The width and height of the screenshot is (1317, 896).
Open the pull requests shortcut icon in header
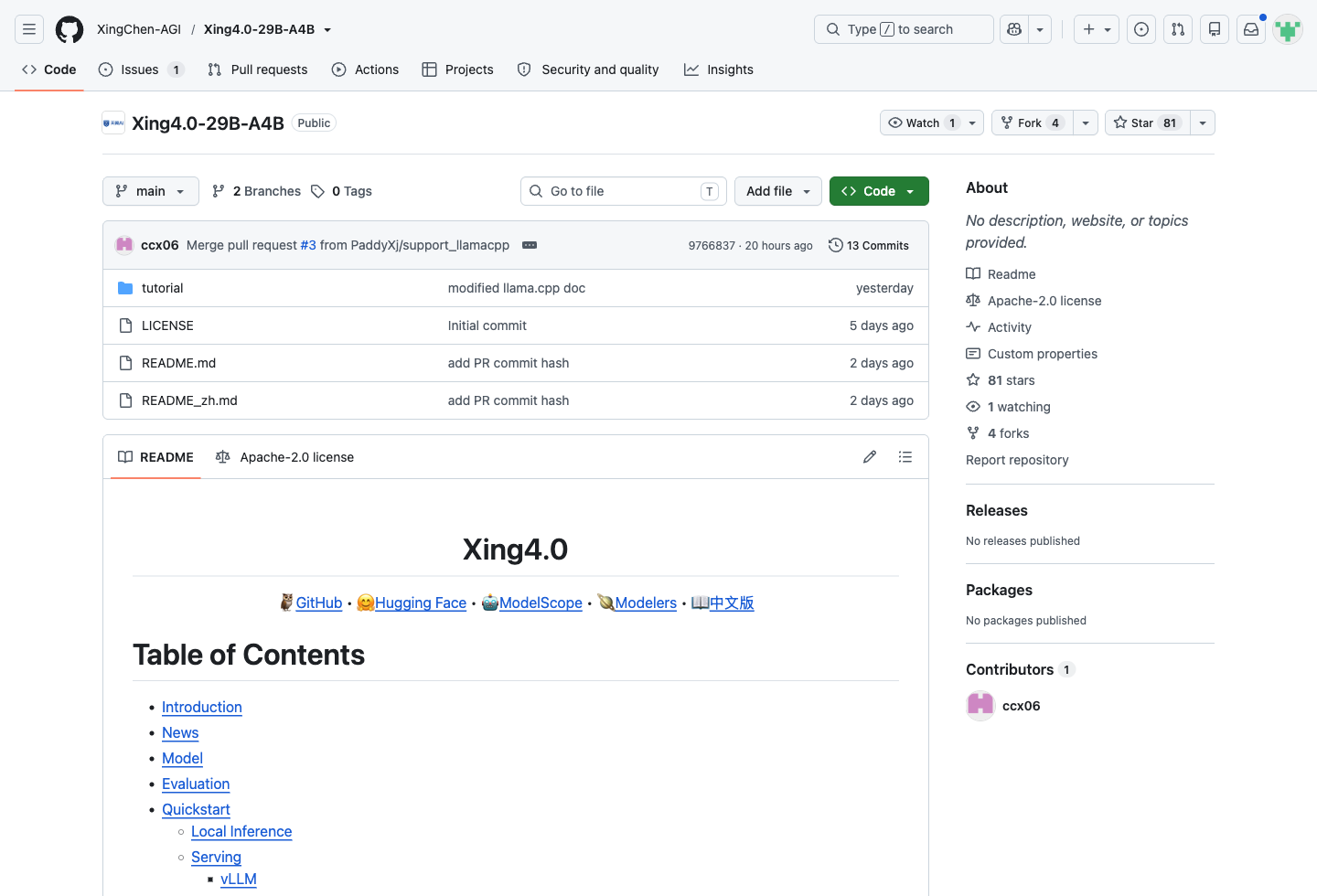(x=1178, y=29)
